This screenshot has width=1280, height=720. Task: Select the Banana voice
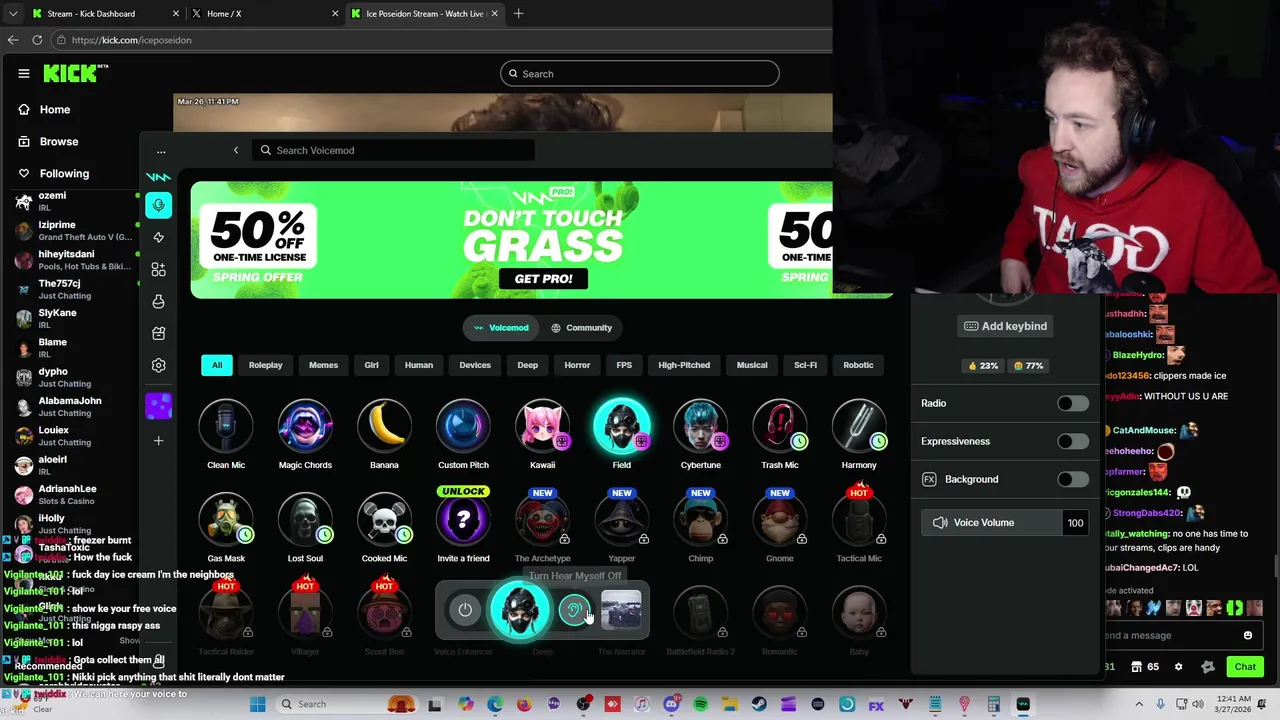(x=384, y=427)
